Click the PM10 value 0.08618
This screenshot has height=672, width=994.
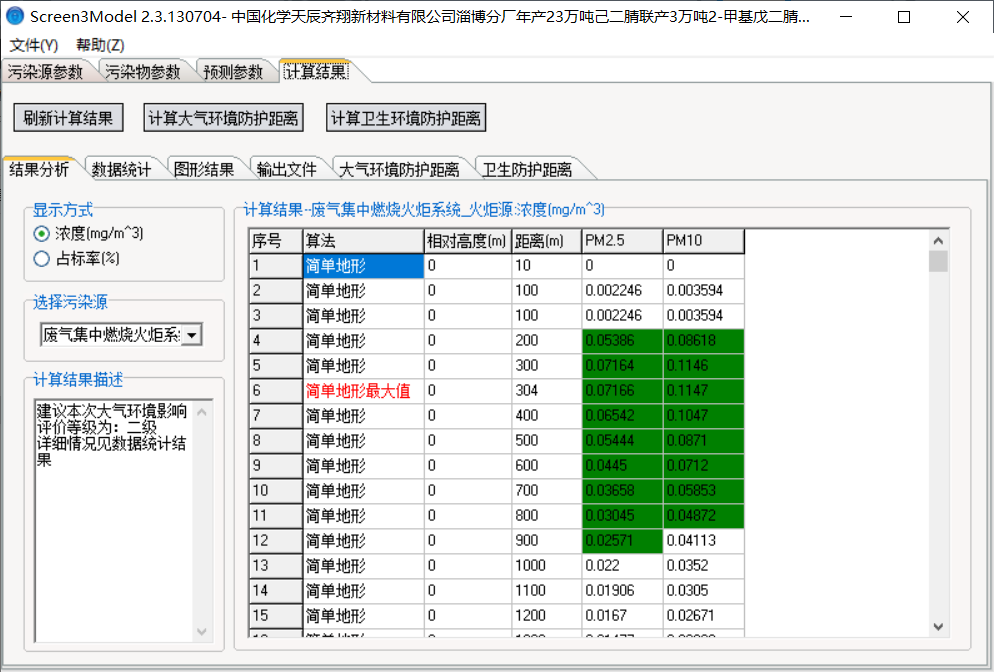coord(704,340)
